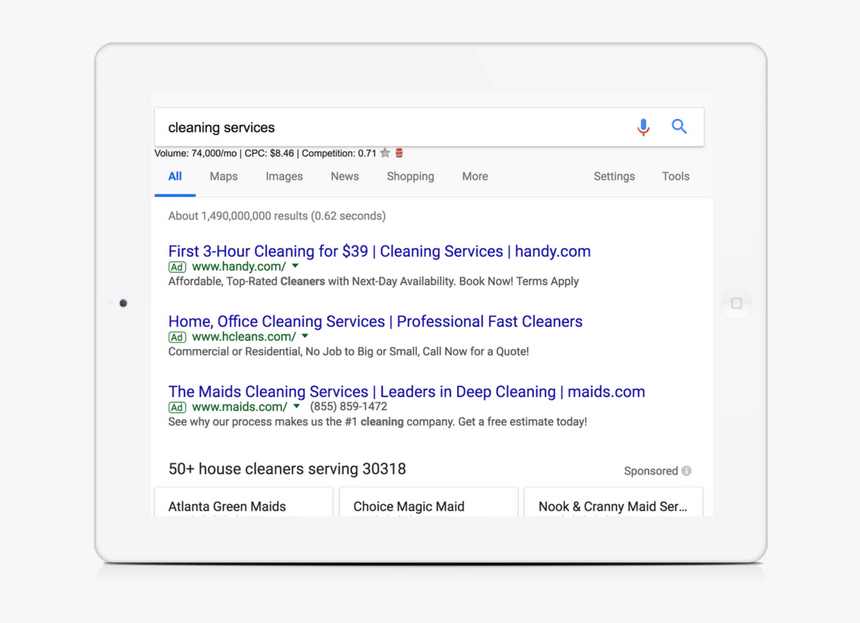Call the (855) 859-1472 phone number

coord(348,407)
